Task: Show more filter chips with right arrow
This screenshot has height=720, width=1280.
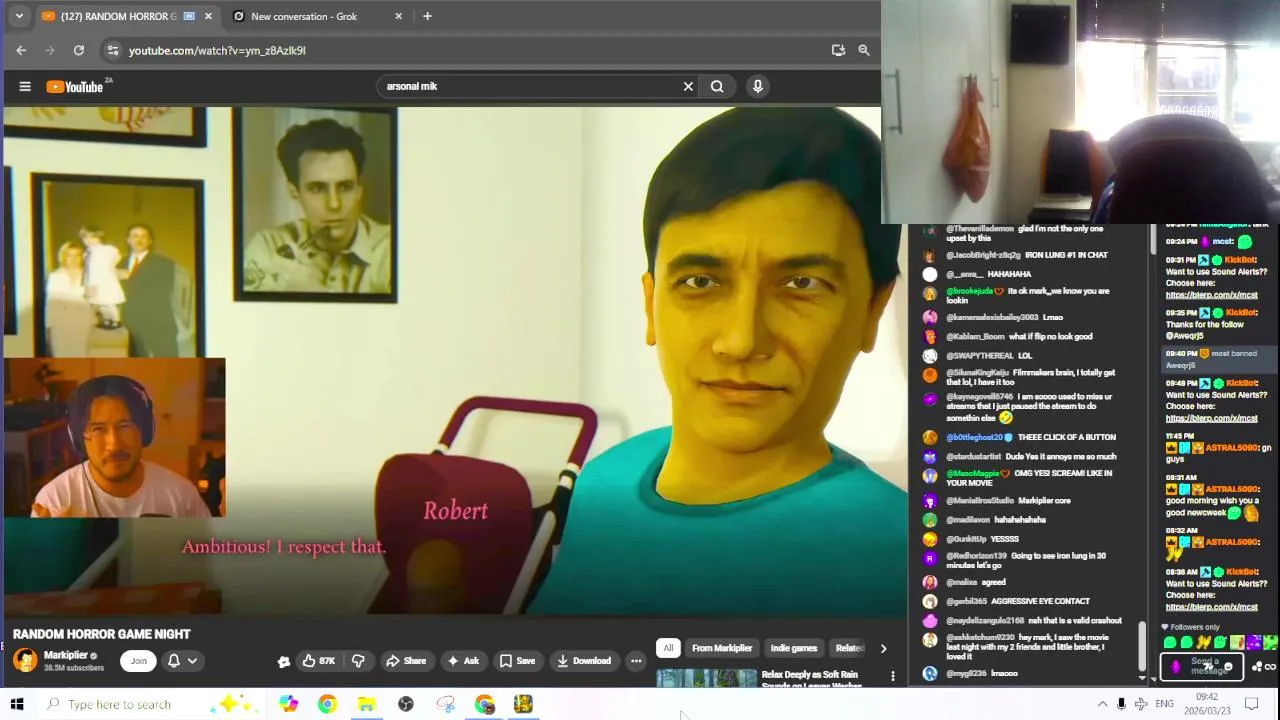Action: point(883,648)
